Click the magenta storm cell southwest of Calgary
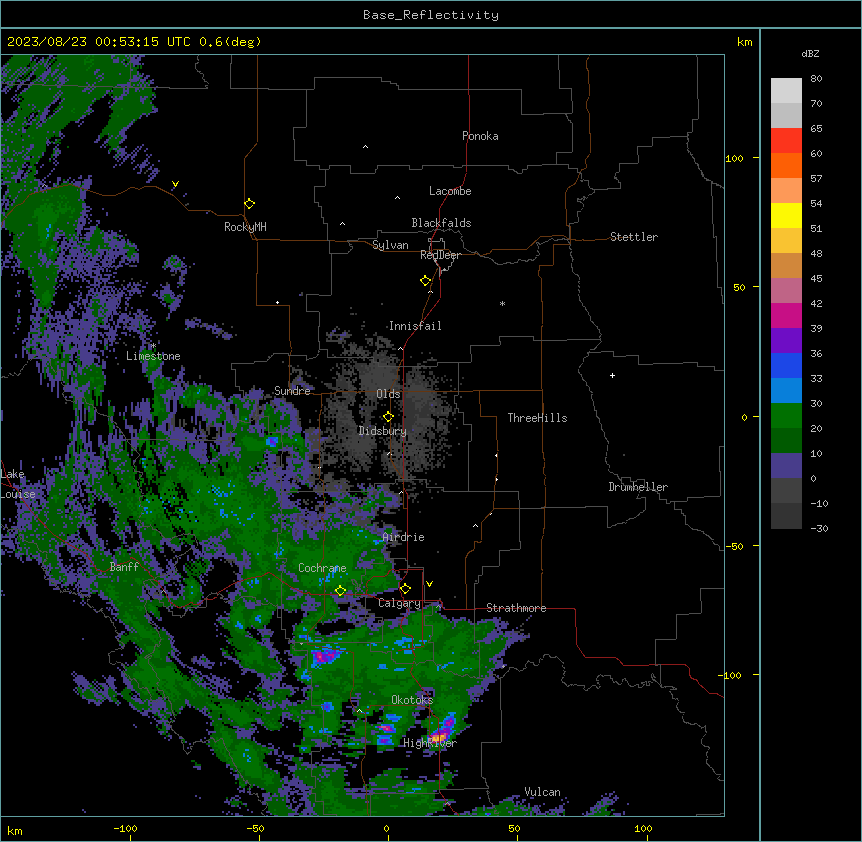862x842 pixels. click(327, 655)
